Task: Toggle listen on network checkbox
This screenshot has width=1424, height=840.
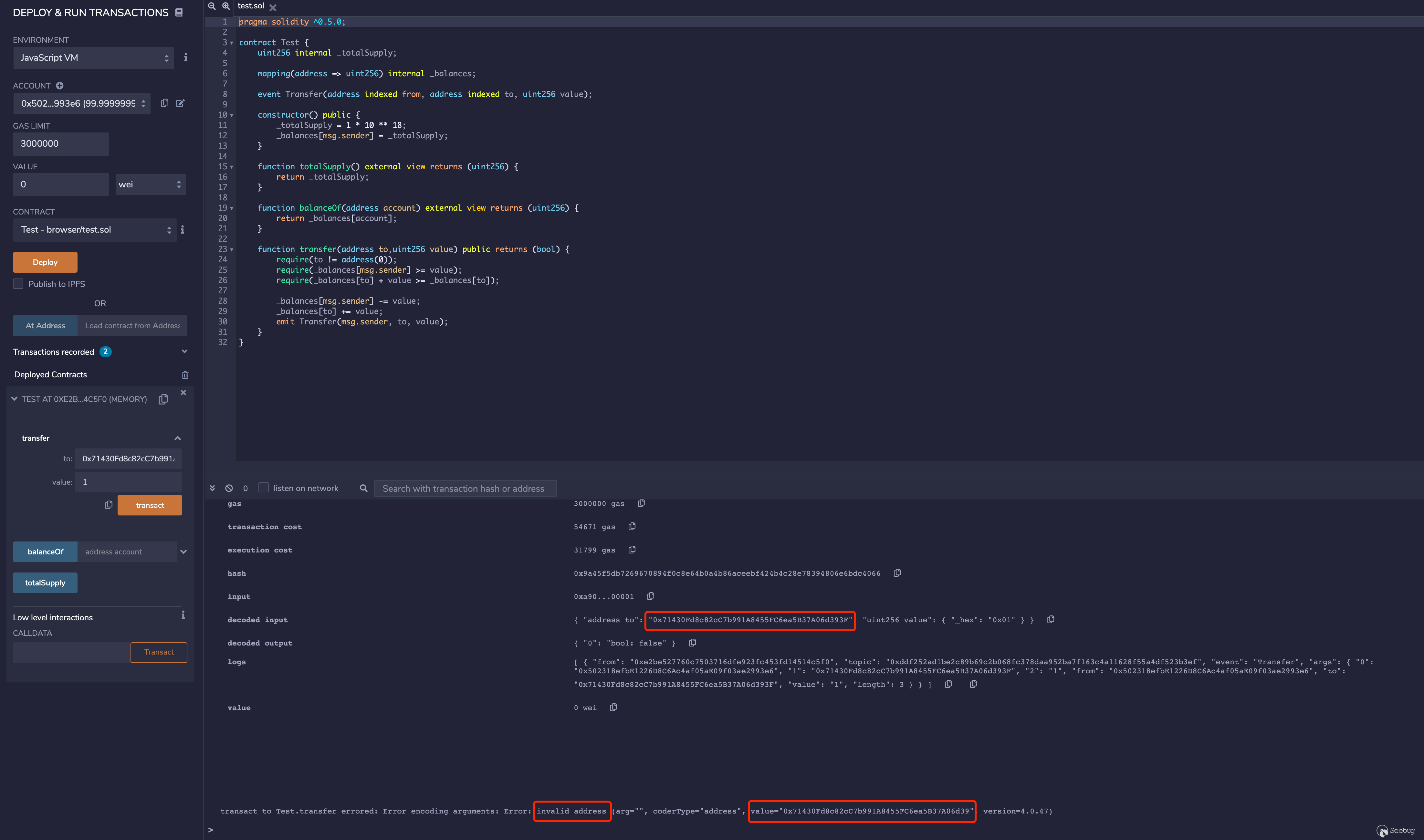Action: pyautogui.click(x=264, y=487)
